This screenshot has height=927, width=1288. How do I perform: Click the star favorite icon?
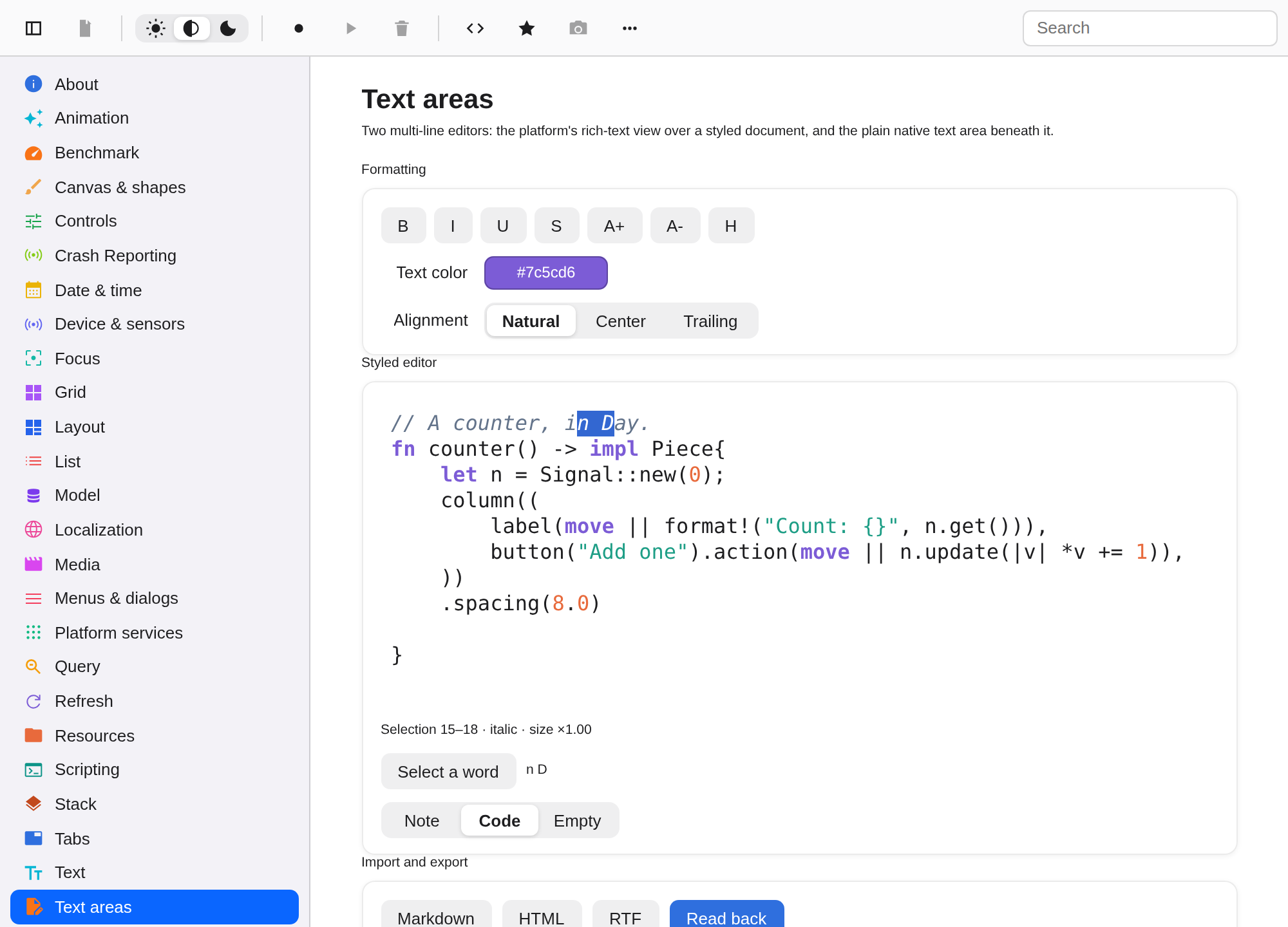(527, 28)
